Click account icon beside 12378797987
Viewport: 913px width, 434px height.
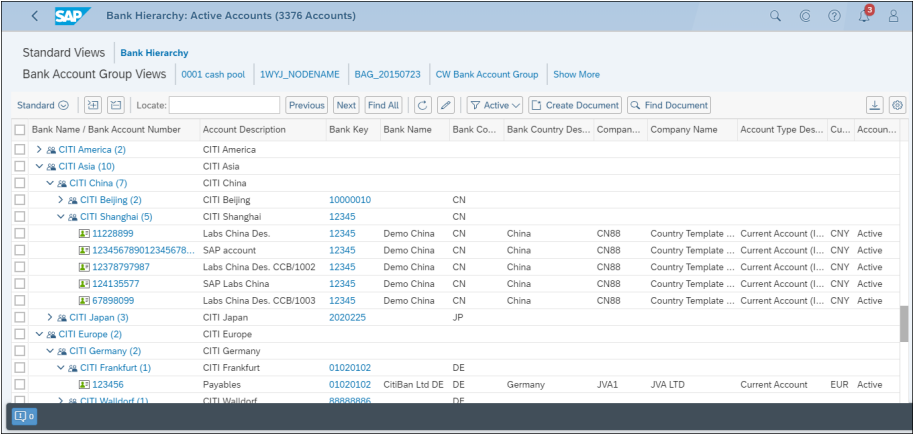(x=84, y=267)
